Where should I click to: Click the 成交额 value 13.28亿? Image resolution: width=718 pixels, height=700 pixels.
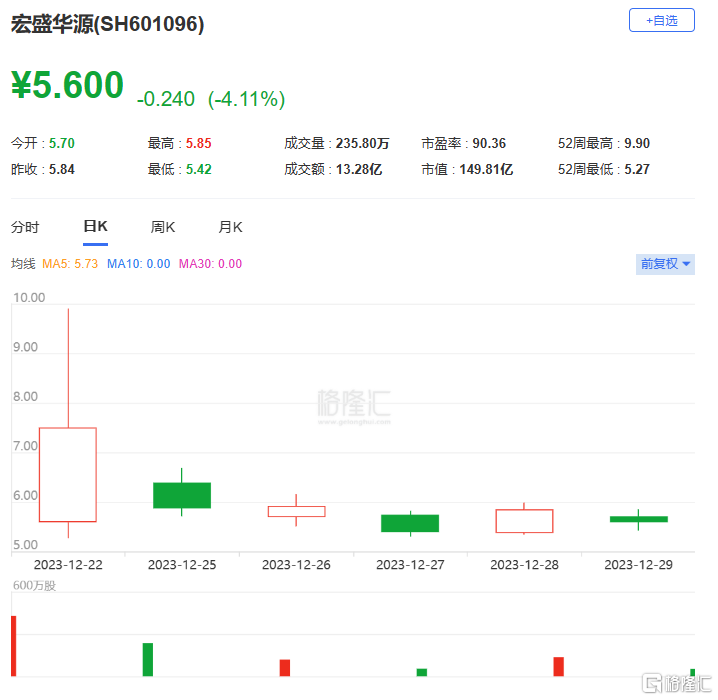pos(359,169)
